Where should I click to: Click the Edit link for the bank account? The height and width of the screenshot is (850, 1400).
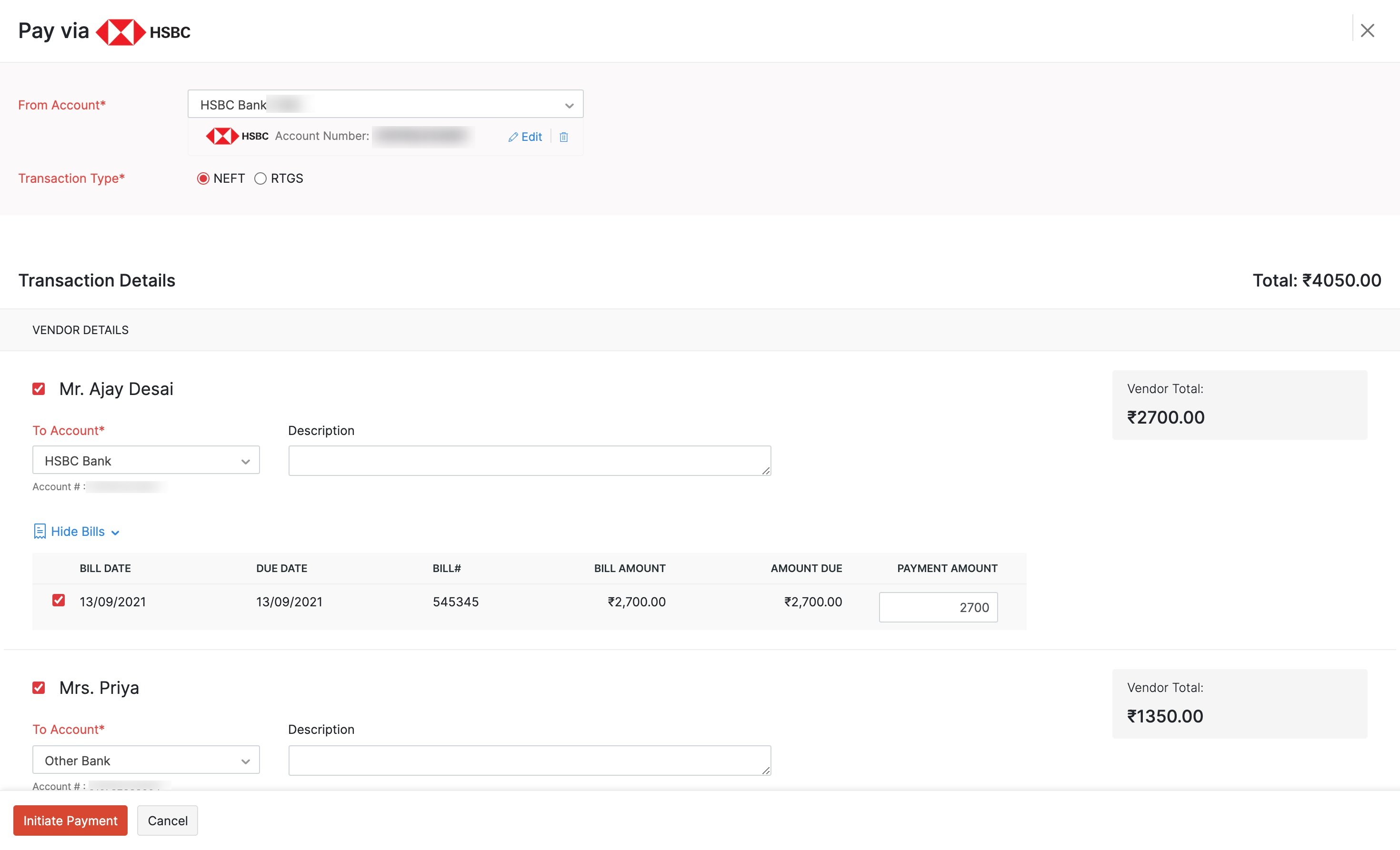tap(531, 137)
